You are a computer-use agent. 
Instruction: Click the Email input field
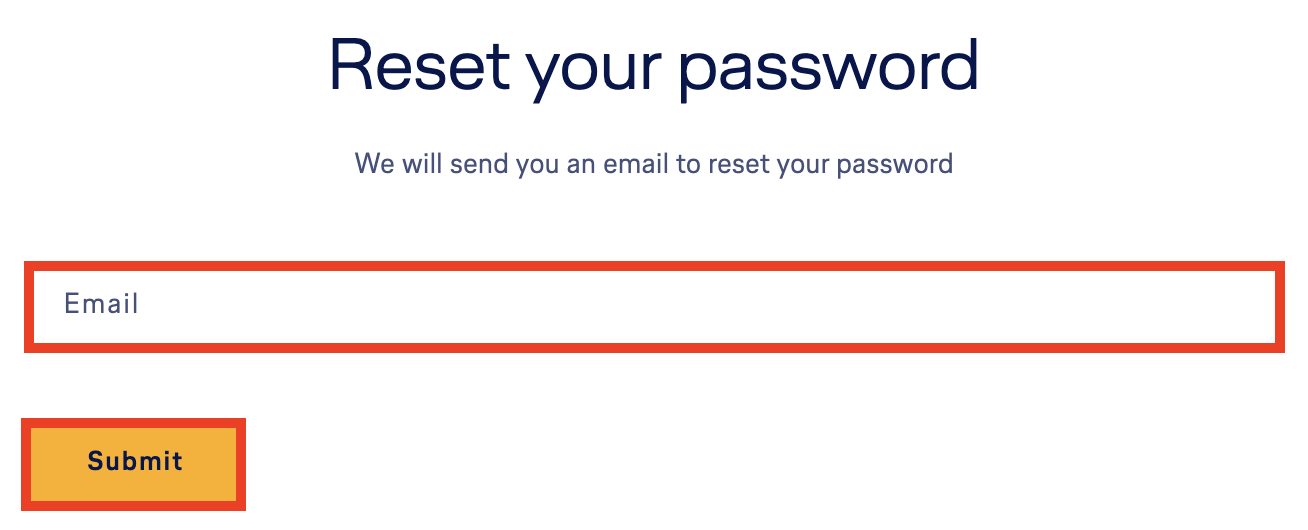[654, 306]
